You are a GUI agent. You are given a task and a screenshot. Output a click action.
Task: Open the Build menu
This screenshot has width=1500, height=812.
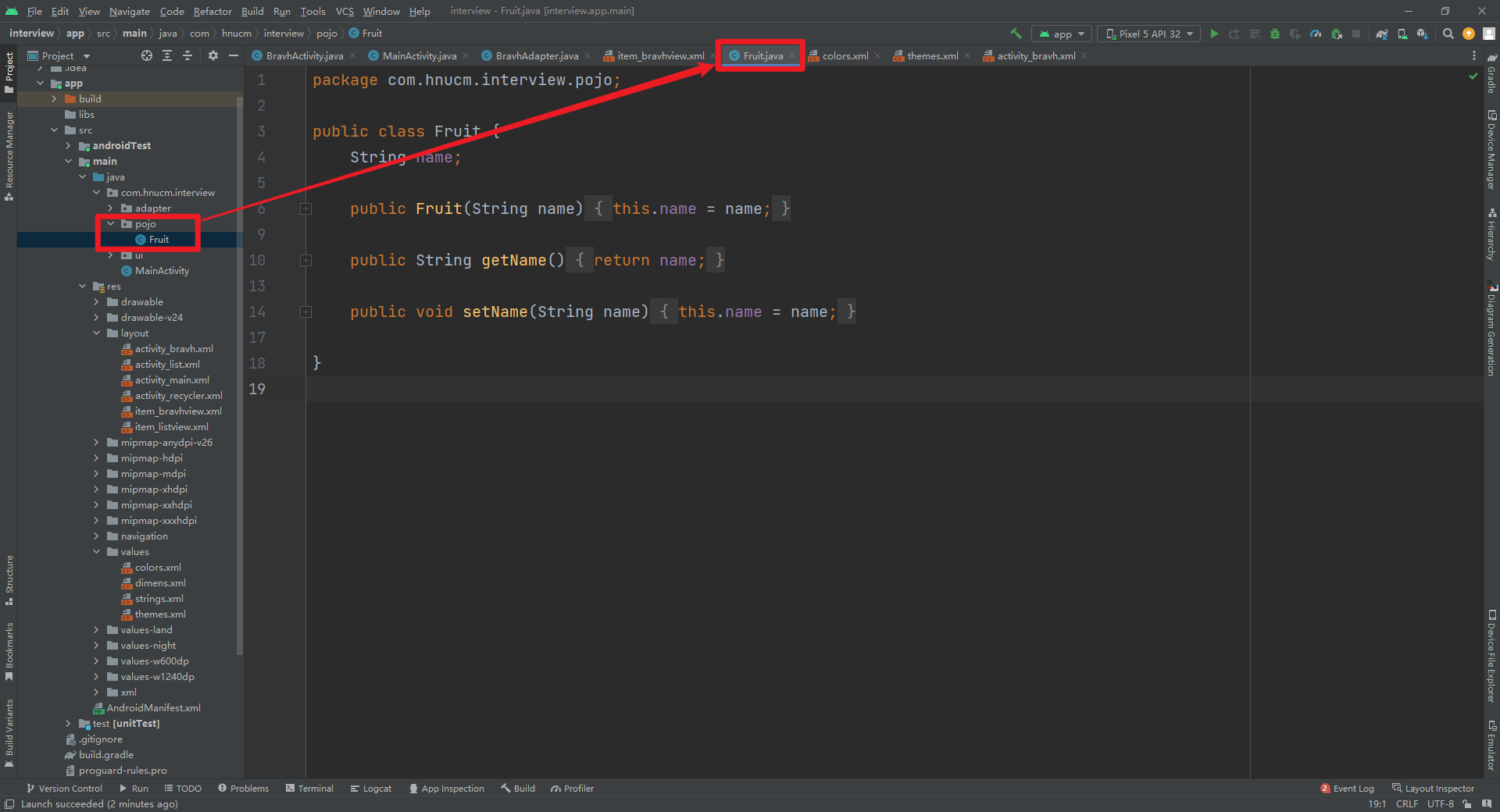tap(252, 11)
